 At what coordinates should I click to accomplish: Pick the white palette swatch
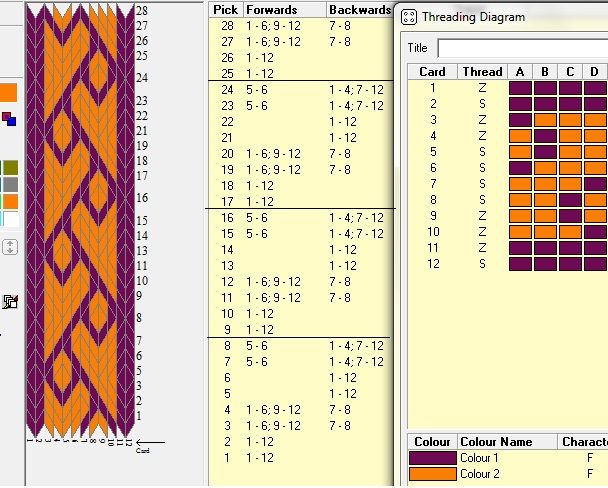[11, 219]
